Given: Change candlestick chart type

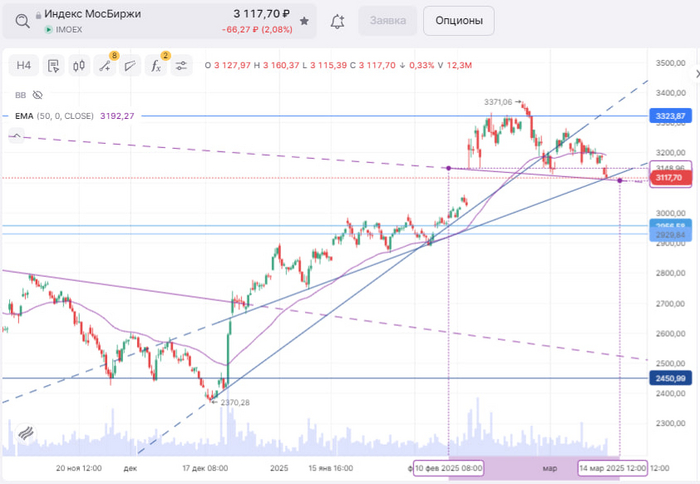Looking at the screenshot, I should [x=80, y=66].
